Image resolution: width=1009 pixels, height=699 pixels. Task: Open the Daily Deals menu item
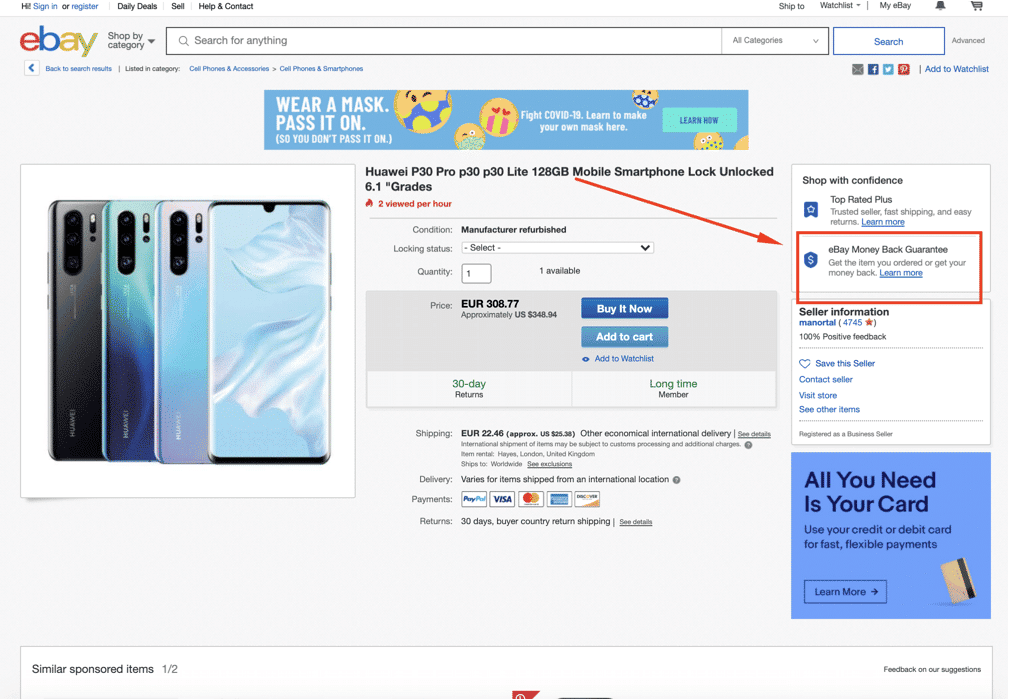coord(137,6)
